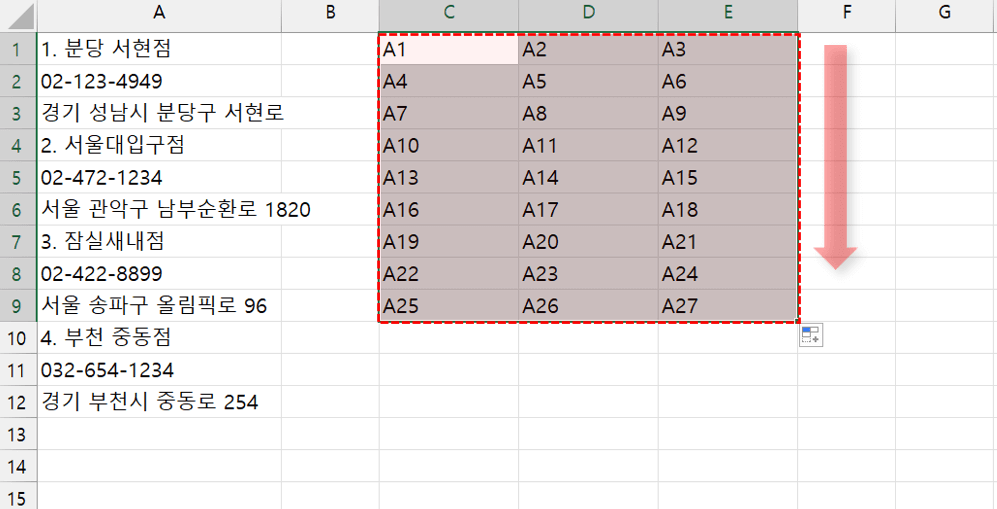
Task: Select cell showing A1 in column C
Action: tap(449, 49)
